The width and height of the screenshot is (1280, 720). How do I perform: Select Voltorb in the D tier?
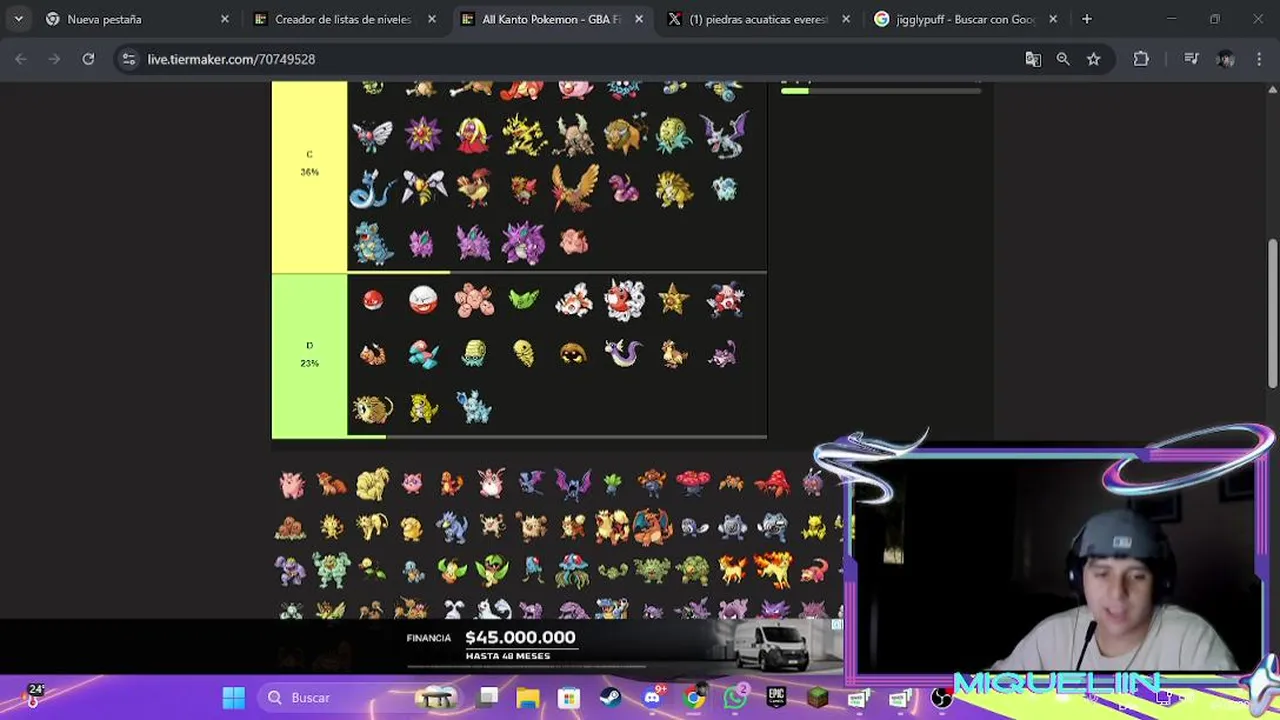(372, 299)
